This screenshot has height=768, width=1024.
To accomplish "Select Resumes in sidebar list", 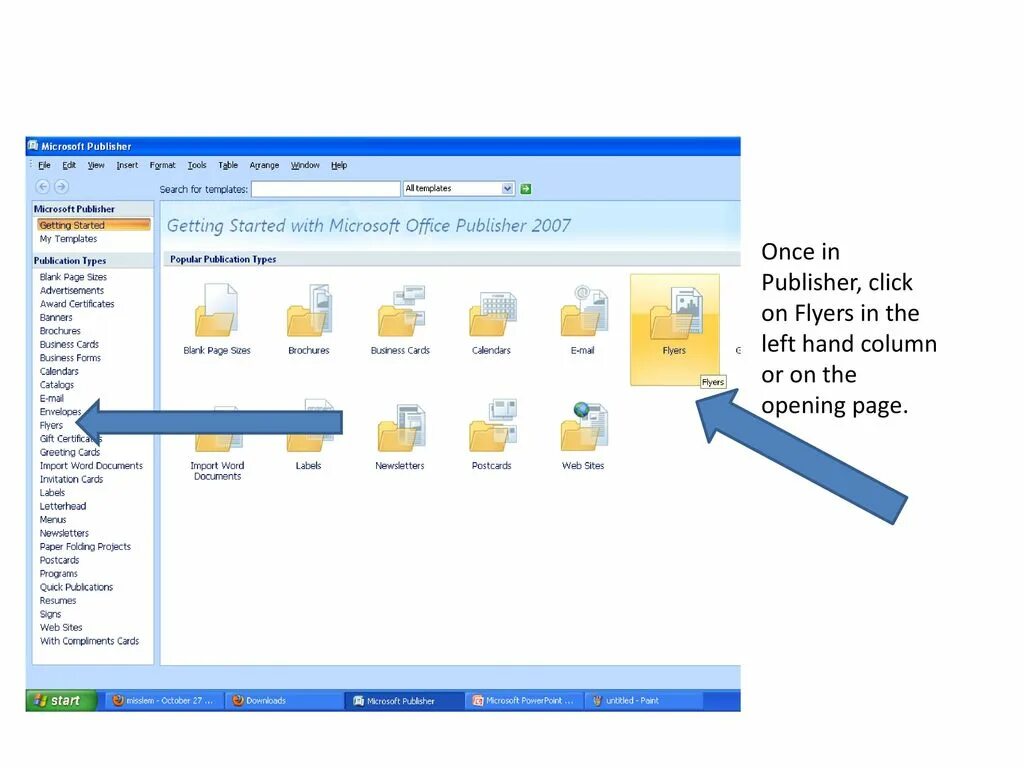I will (58, 601).
